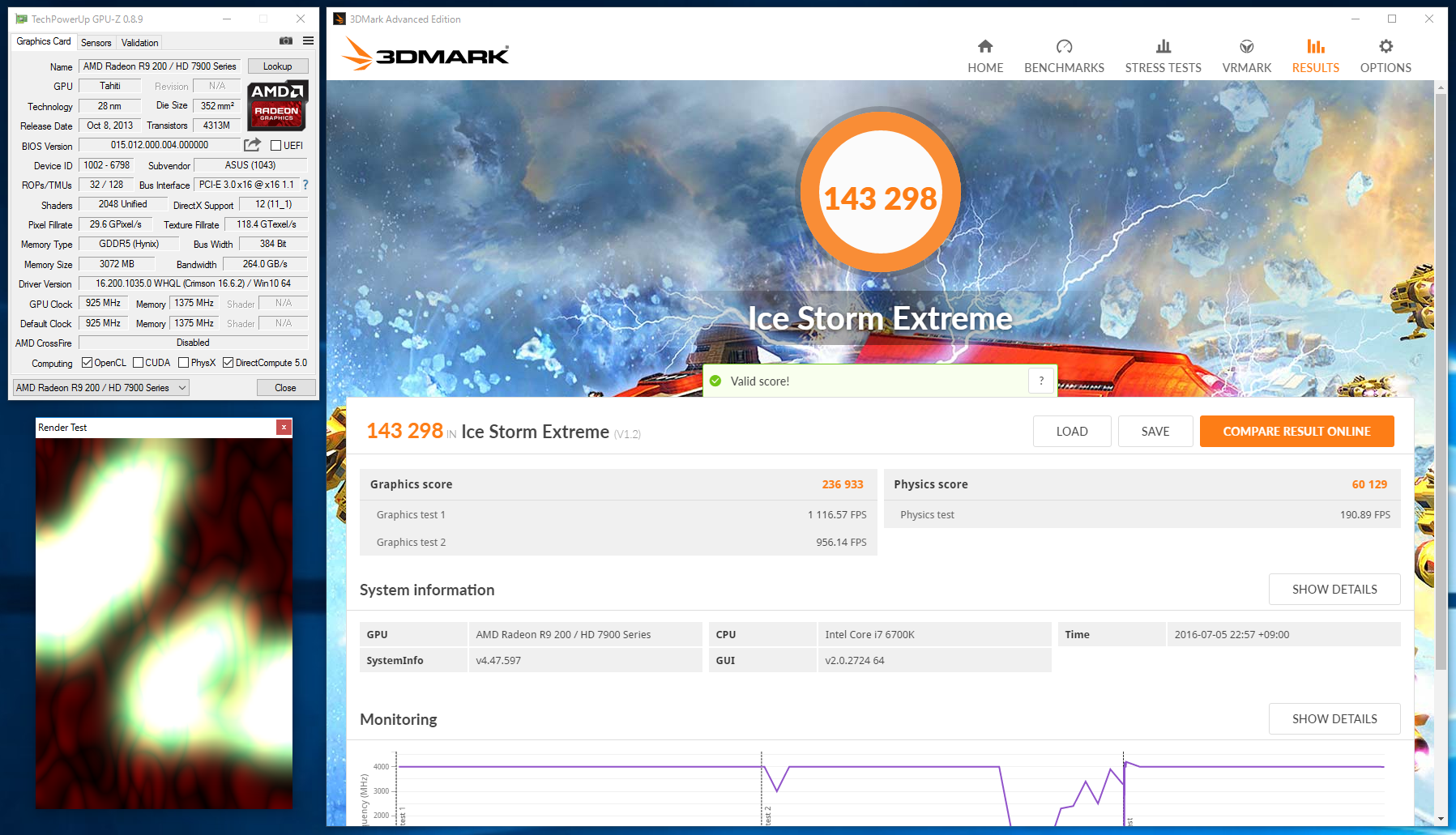The width and height of the screenshot is (1456, 835).
Task: Enable the CUDA checkbox
Action: point(138,363)
